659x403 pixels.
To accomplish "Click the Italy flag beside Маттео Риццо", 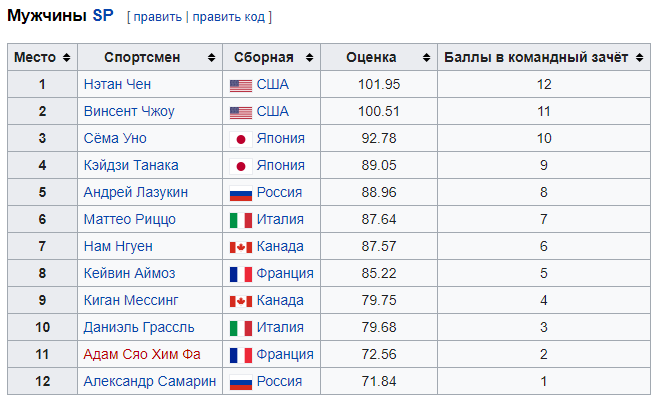I will [241, 220].
